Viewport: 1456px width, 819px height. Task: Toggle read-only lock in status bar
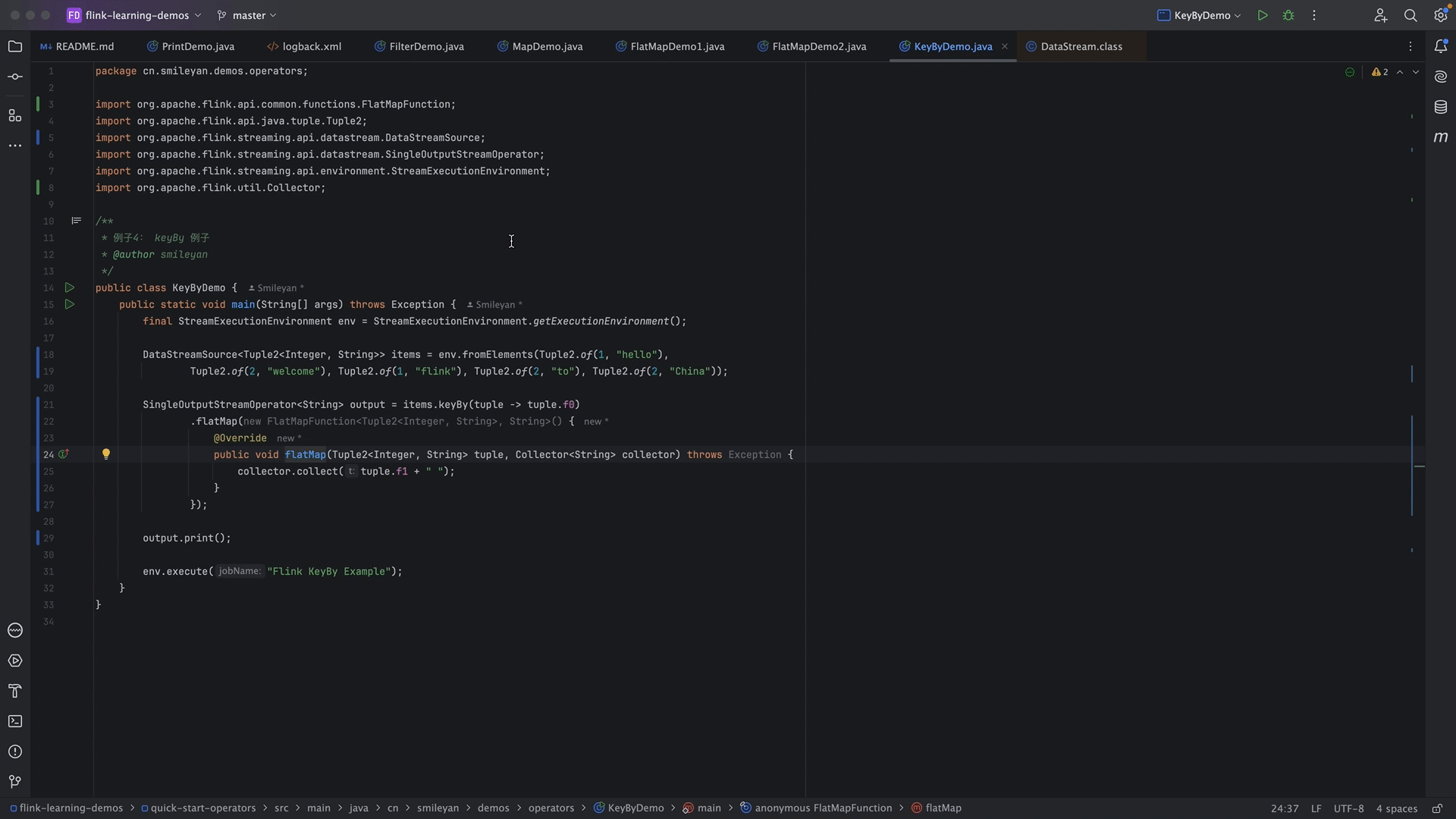[1437, 808]
